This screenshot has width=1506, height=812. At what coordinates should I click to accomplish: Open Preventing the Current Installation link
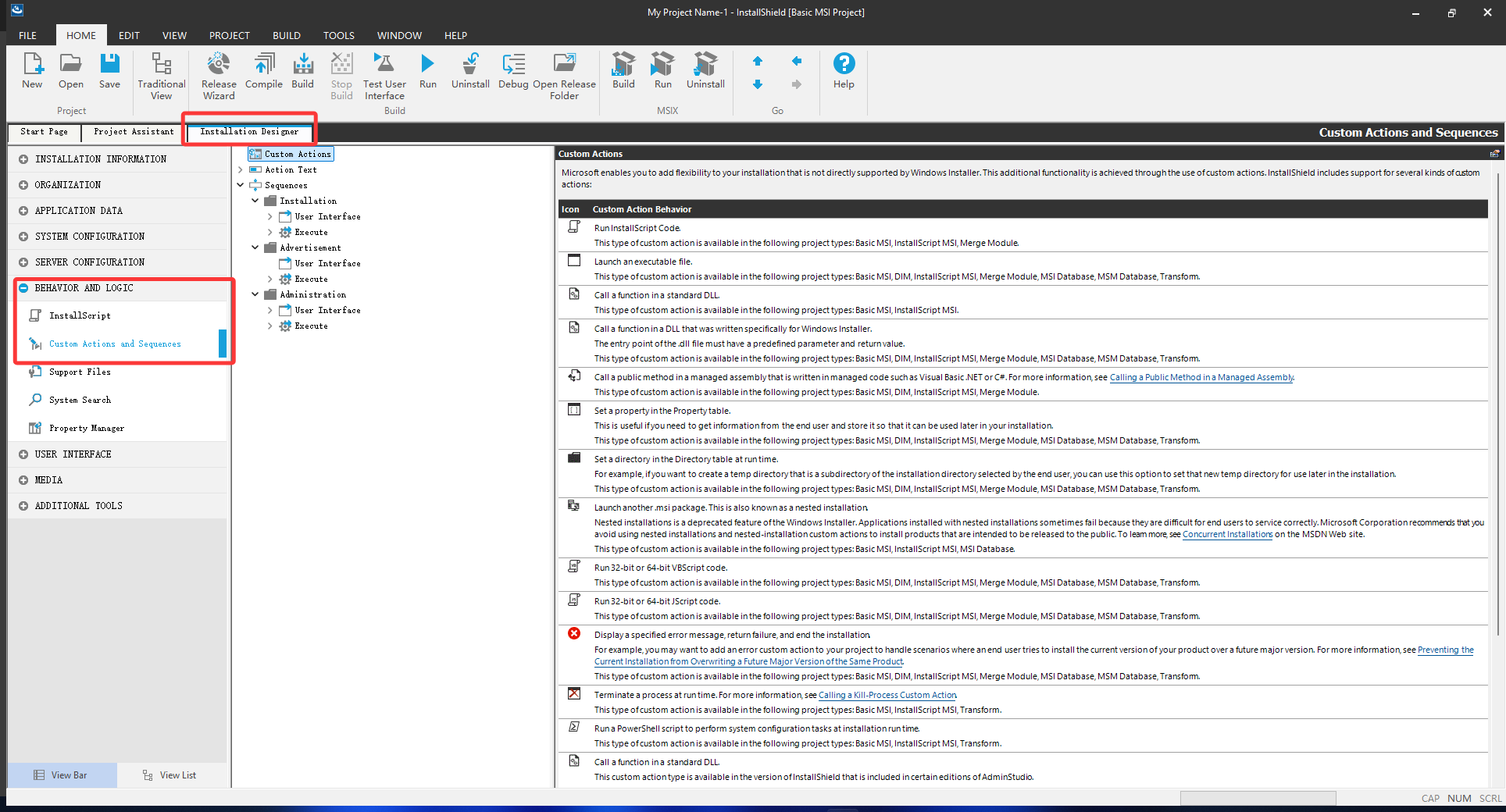1034,656
